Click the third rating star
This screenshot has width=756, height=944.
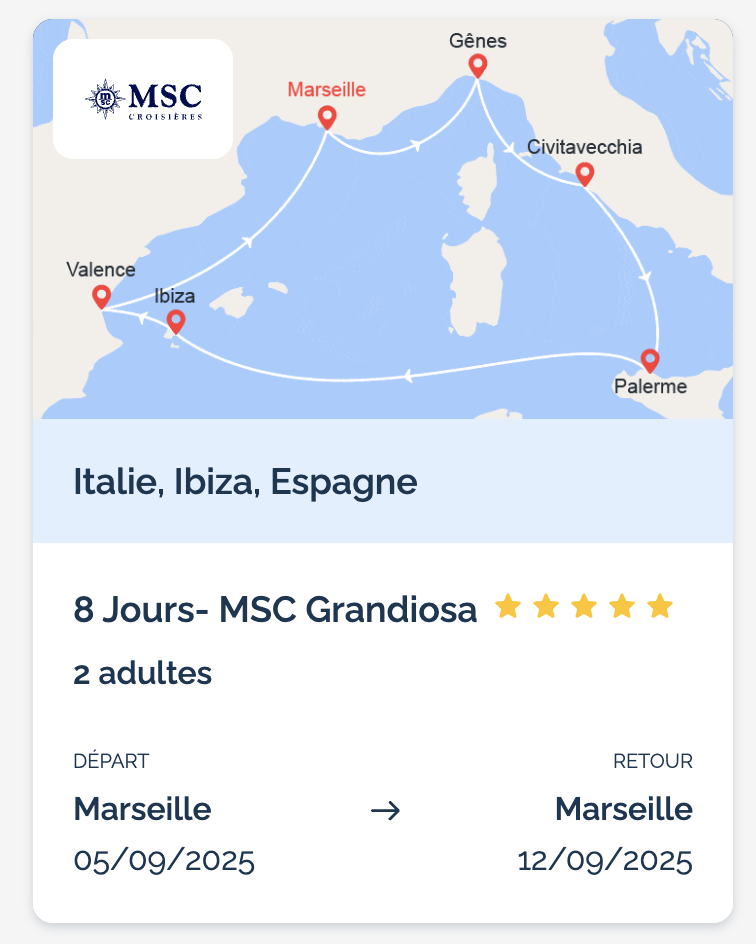tap(584, 606)
